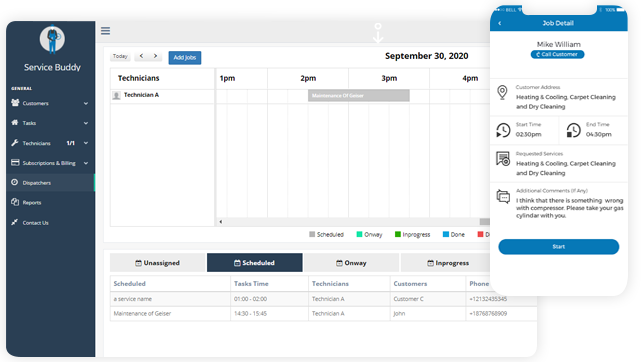This screenshot has width=643, height=362.
Task: Click the customer address location pin icon
Action: (502, 92)
